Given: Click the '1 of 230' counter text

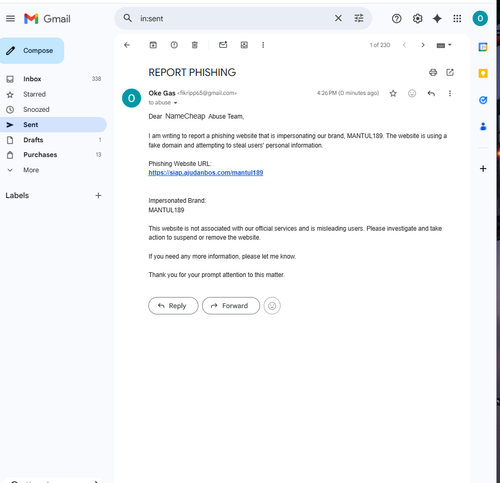Looking at the screenshot, I should coord(380,45).
